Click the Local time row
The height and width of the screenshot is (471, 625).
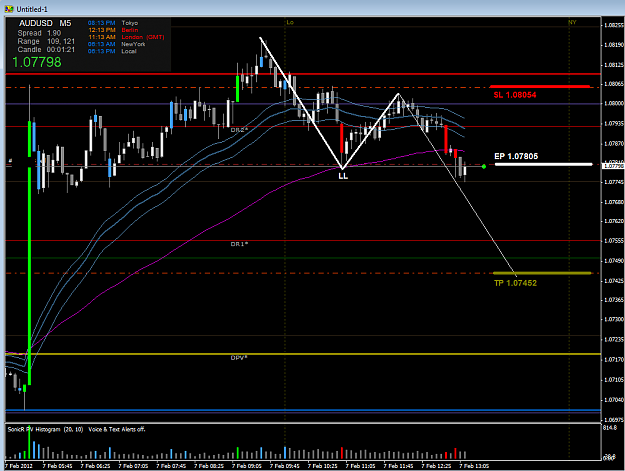(112, 51)
